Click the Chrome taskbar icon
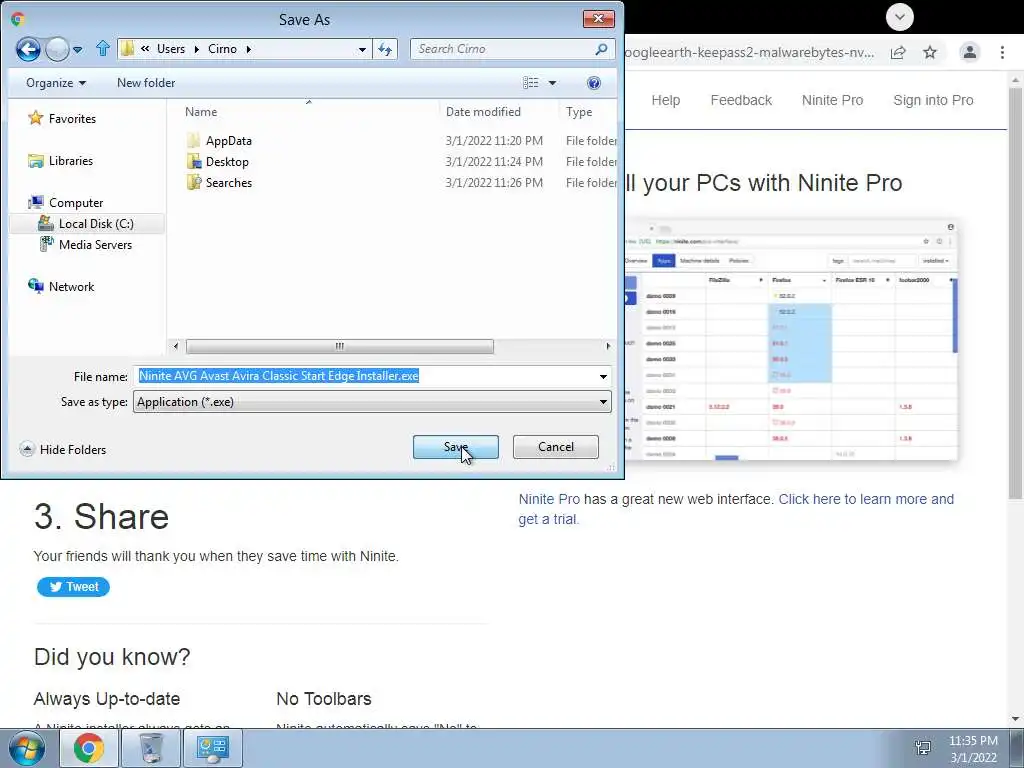 pyautogui.click(x=89, y=748)
